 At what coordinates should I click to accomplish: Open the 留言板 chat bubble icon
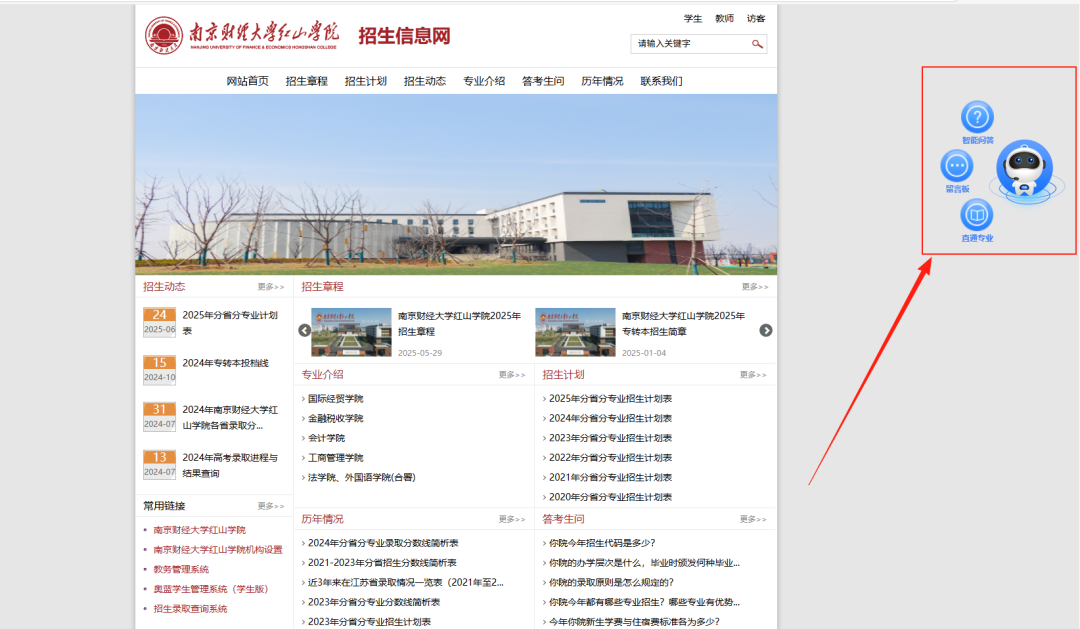point(957,166)
